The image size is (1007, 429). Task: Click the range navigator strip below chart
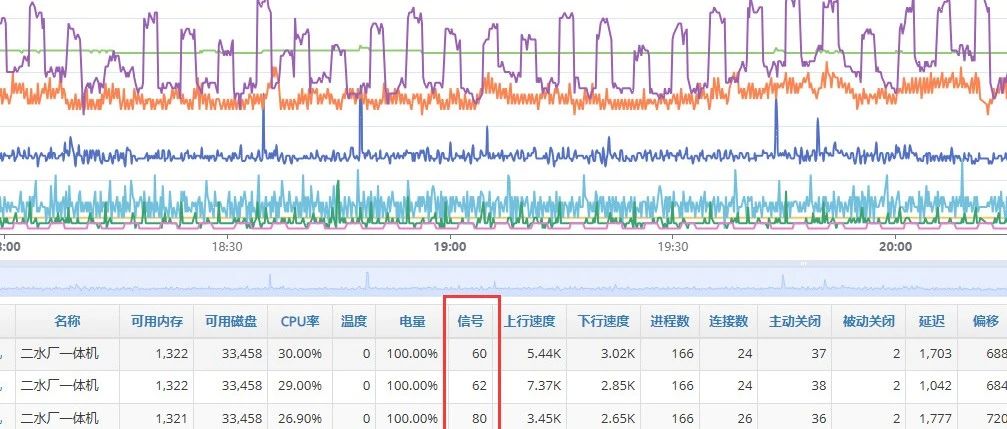point(504,279)
